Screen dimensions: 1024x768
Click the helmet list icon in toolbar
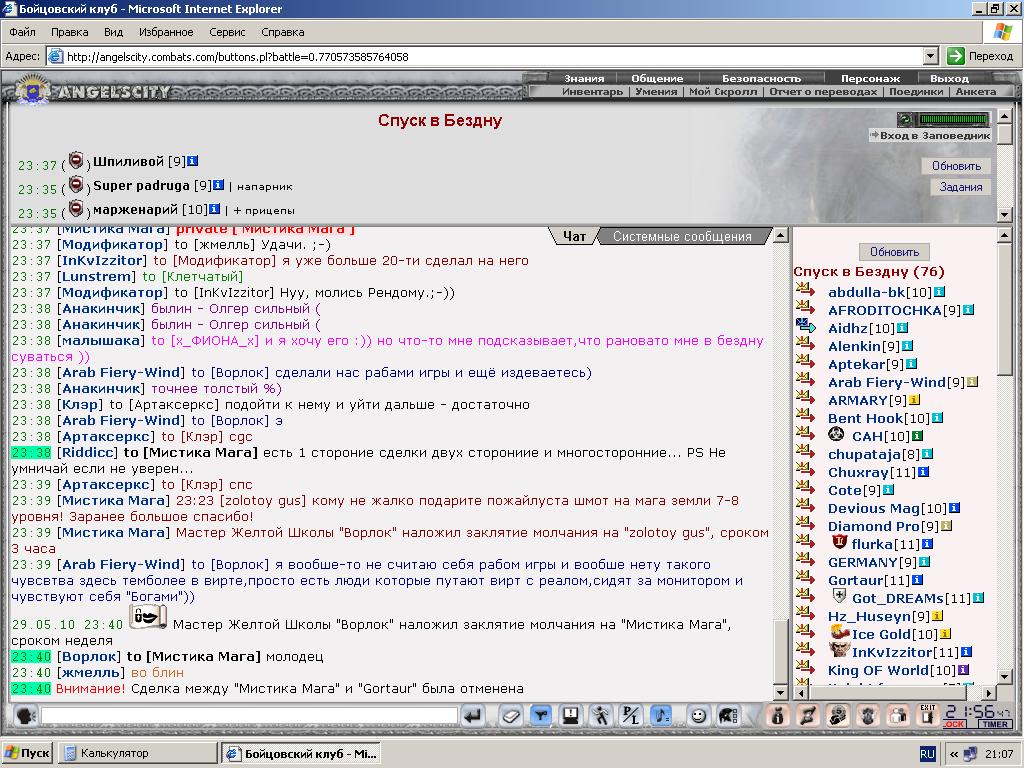[x=728, y=716]
